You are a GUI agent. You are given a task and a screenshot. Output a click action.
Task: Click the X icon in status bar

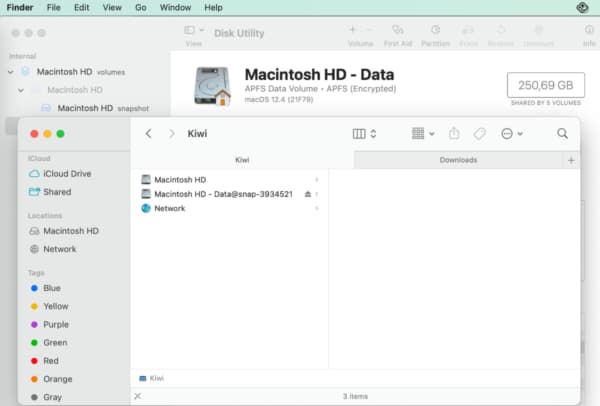click(138, 396)
